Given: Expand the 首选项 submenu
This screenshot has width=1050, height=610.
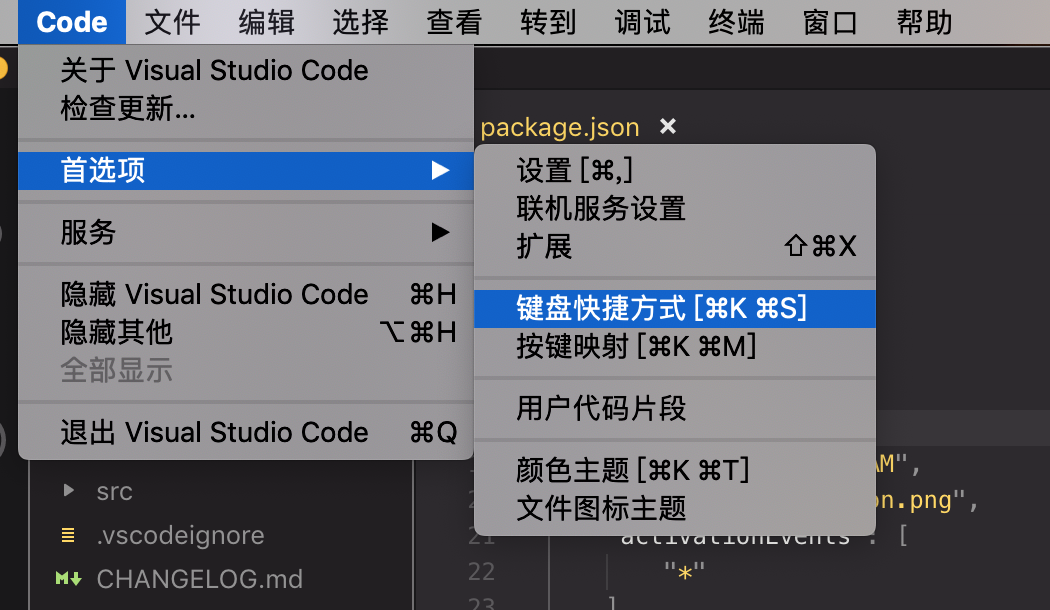Looking at the screenshot, I should coord(246,171).
